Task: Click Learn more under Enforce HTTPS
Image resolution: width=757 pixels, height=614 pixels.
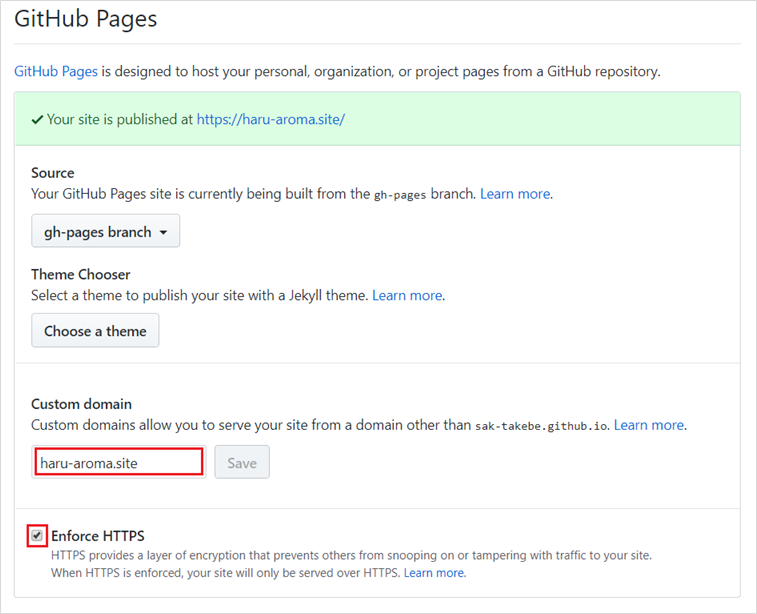Action: (x=434, y=573)
